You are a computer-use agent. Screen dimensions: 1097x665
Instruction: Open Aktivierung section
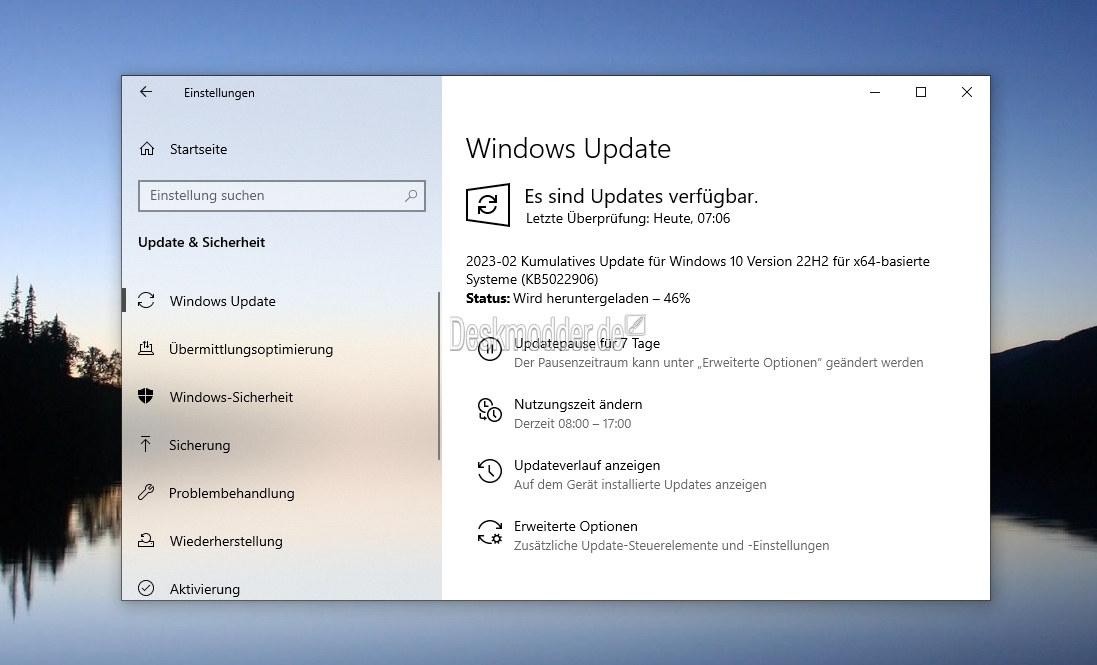coord(205,589)
